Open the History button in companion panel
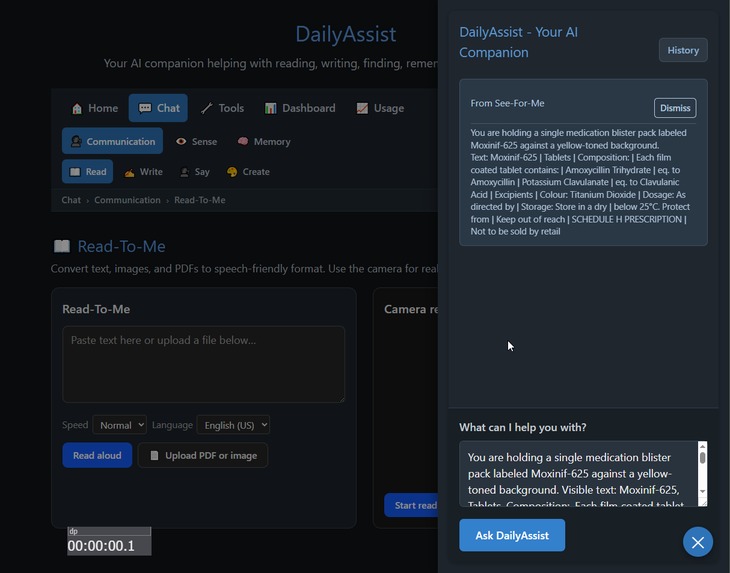The width and height of the screenshot is (730, 573). (x=683, y=50)
